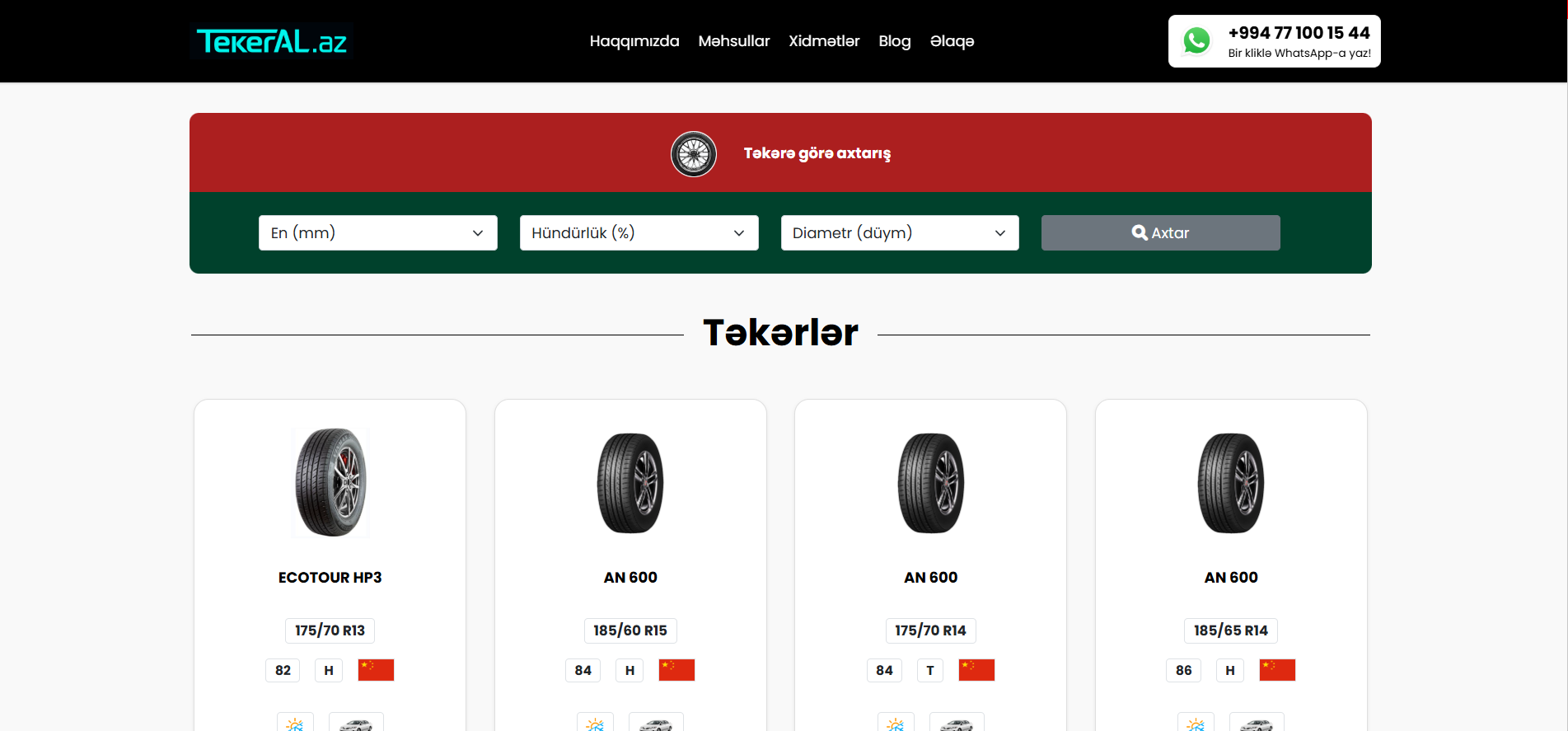Click the WhatsApp icon in header
This screenshot has width=1568, height=731.
[x=1196, y=41]
